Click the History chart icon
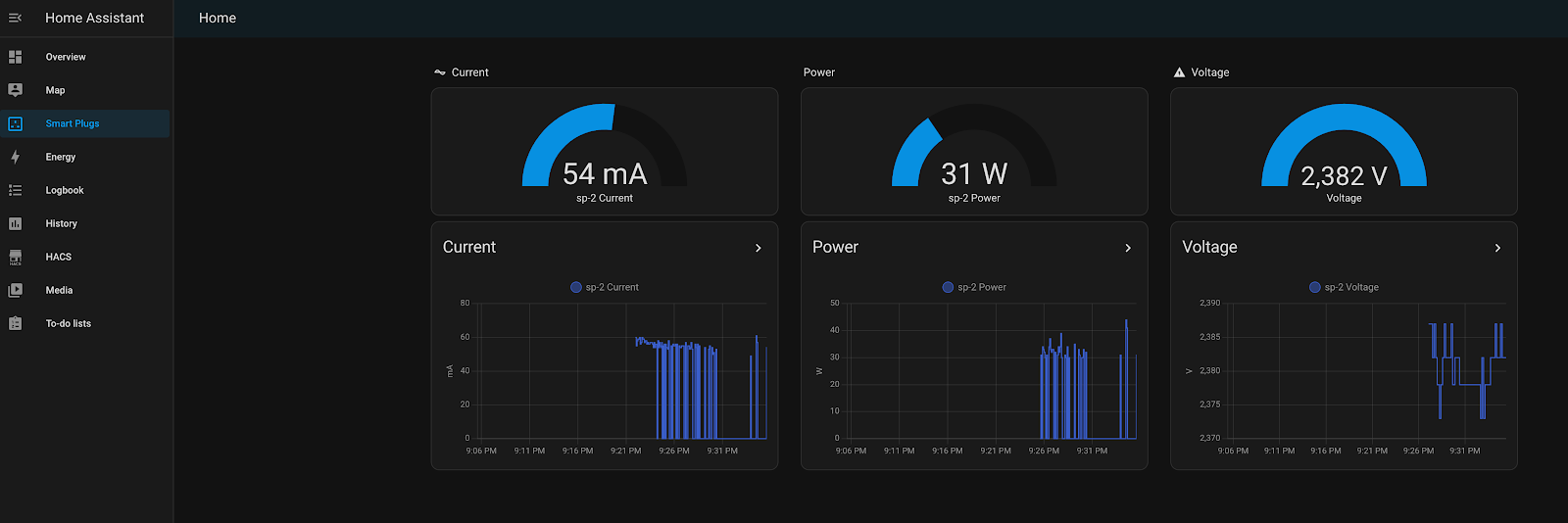 15,223
